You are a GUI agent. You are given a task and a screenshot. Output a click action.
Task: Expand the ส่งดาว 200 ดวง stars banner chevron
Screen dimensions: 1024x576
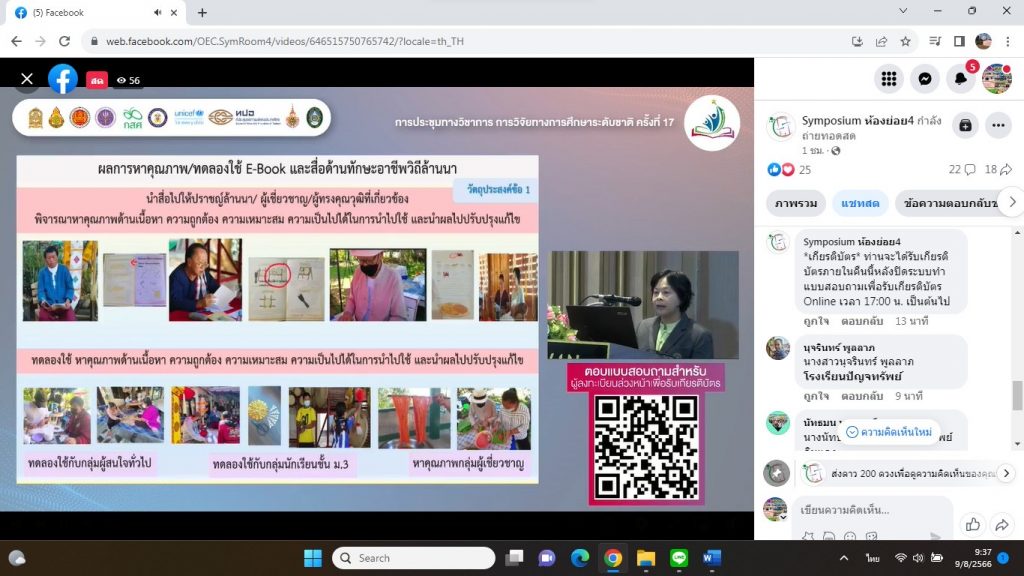pyautogui.click(x=1006, y=473)
